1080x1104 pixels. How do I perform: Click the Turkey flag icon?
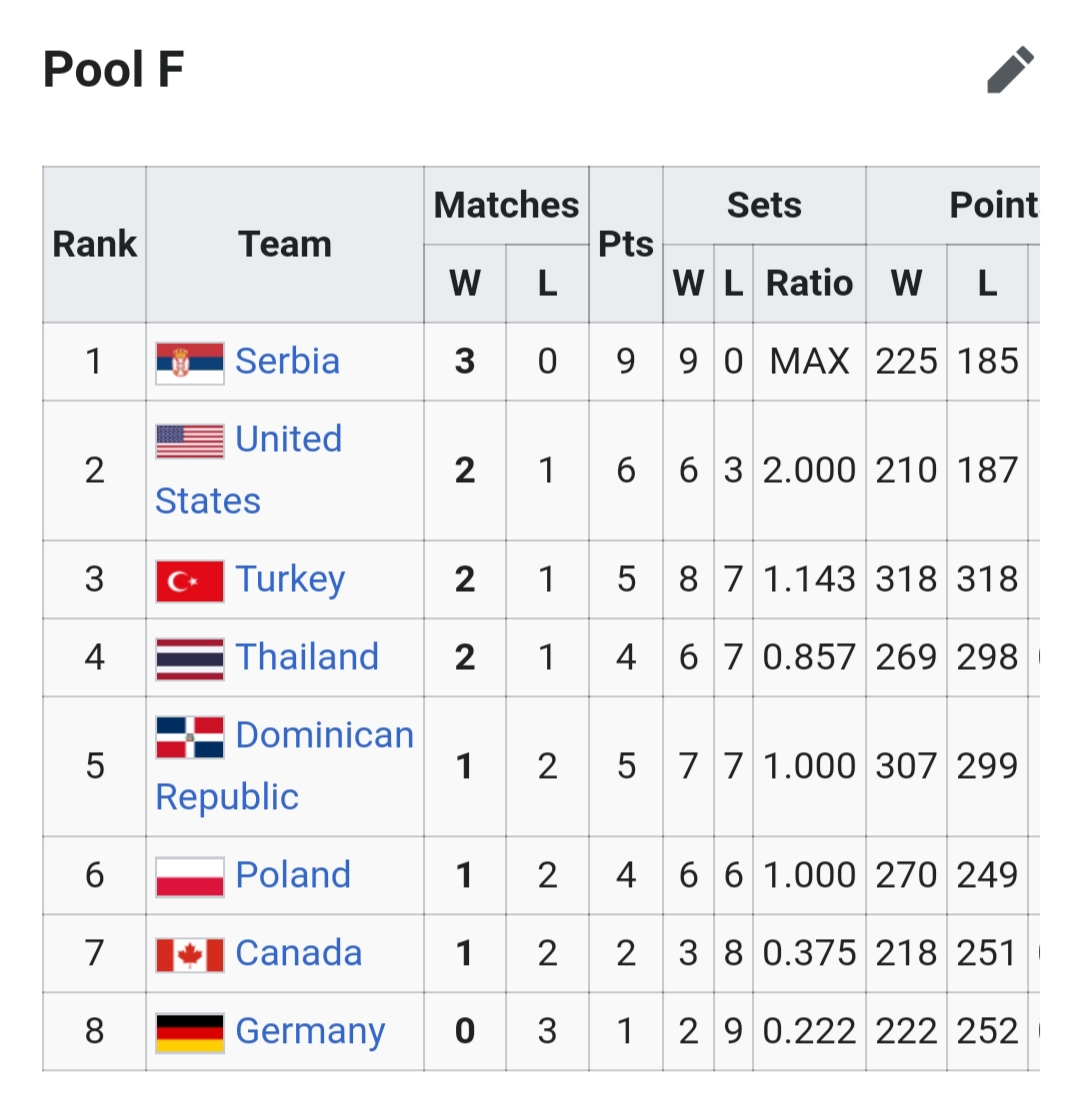(190, 580)
